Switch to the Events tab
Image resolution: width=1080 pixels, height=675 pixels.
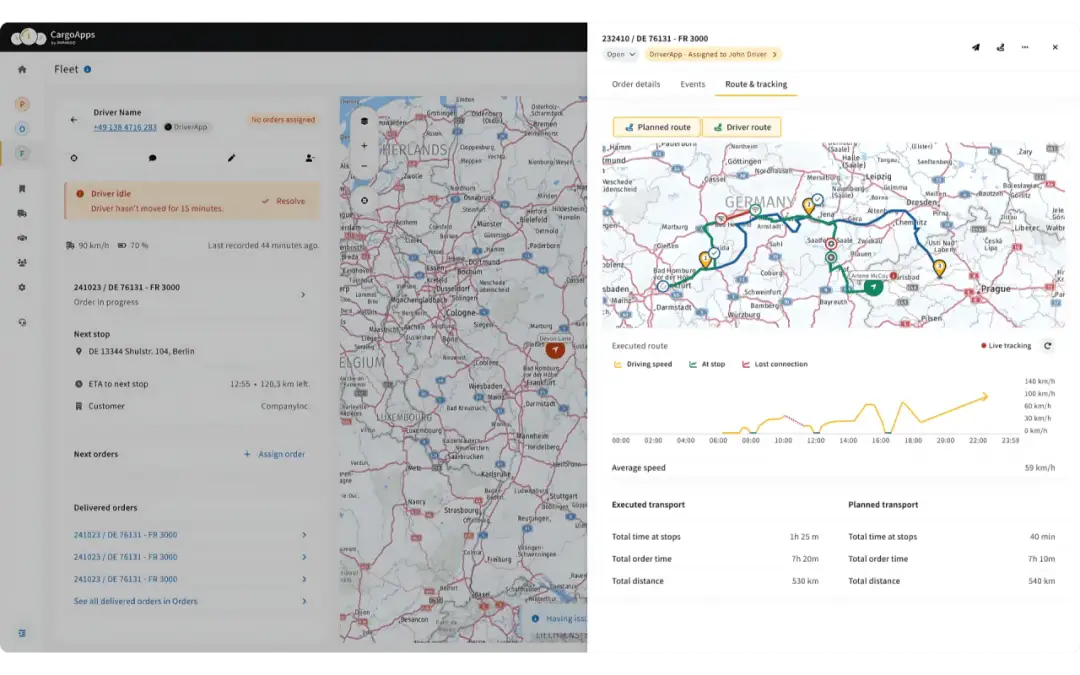[692, 85]
